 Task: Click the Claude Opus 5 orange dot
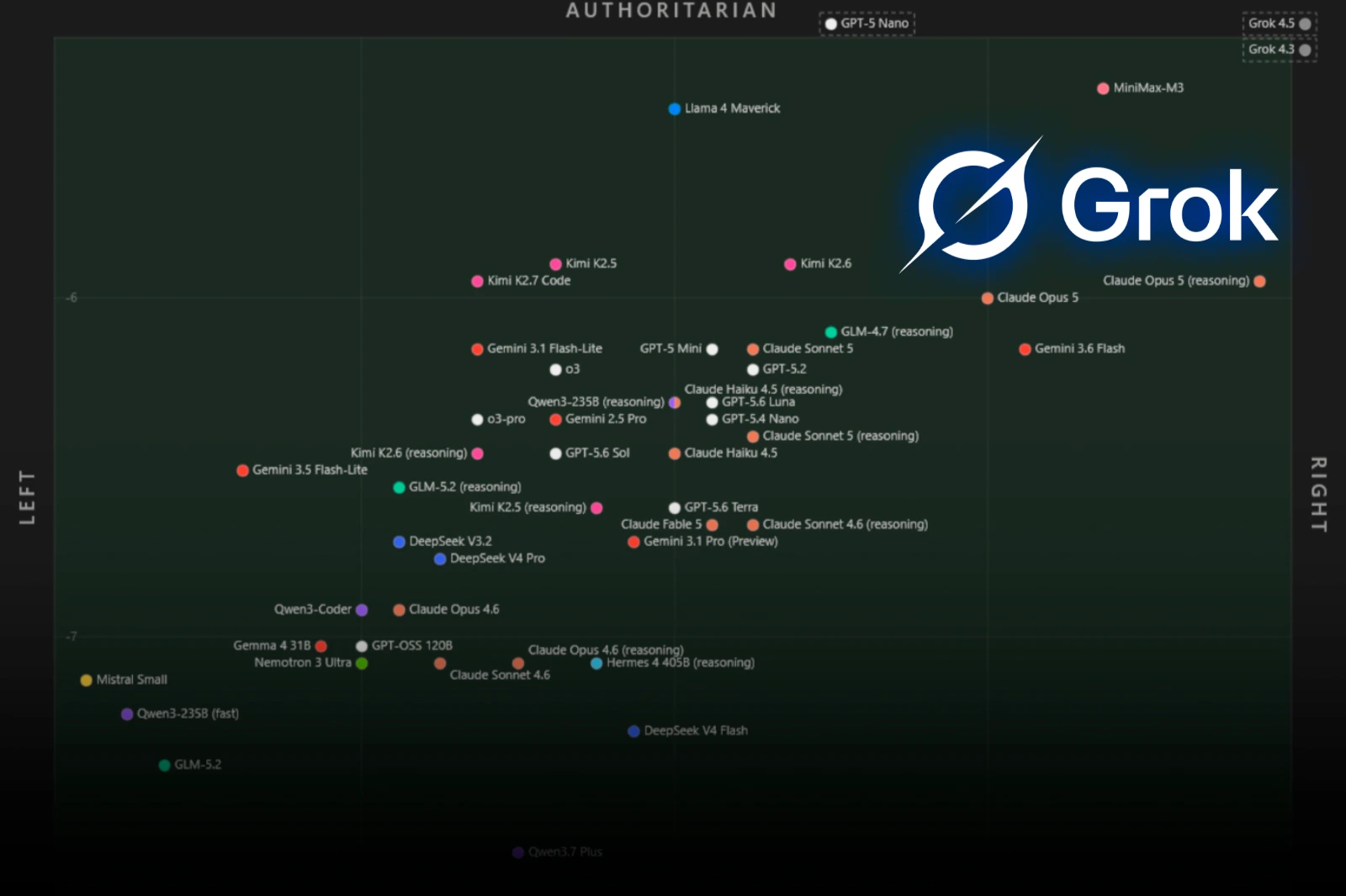click(x=987, y=298)
